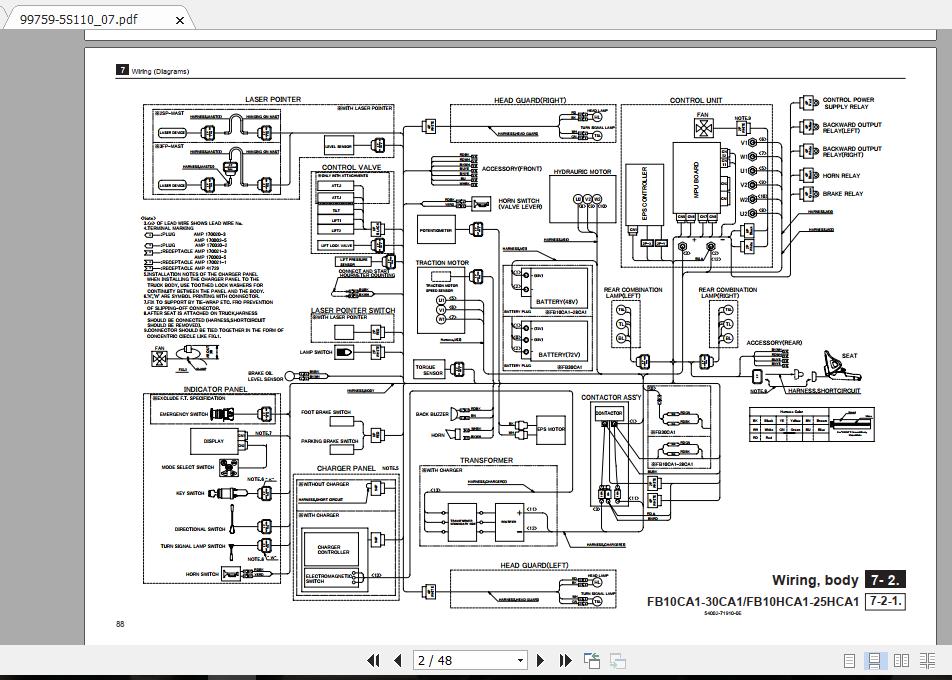The image size is (952, 680).
Task: Click the 'INDICATOR PANEL' heading
Action: click(216, 389)
